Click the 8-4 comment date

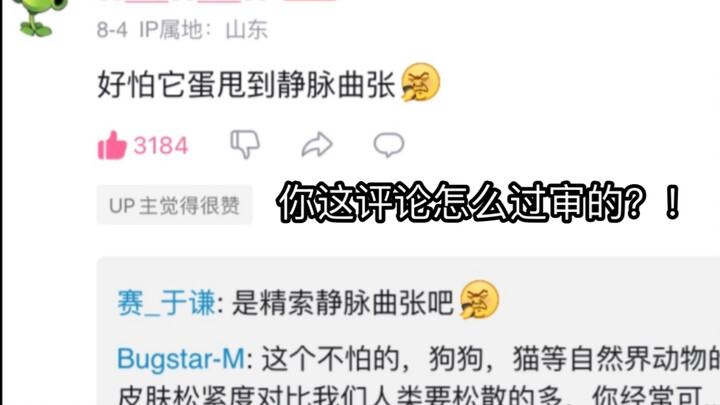pyautogui.click(x=112, y=30)
